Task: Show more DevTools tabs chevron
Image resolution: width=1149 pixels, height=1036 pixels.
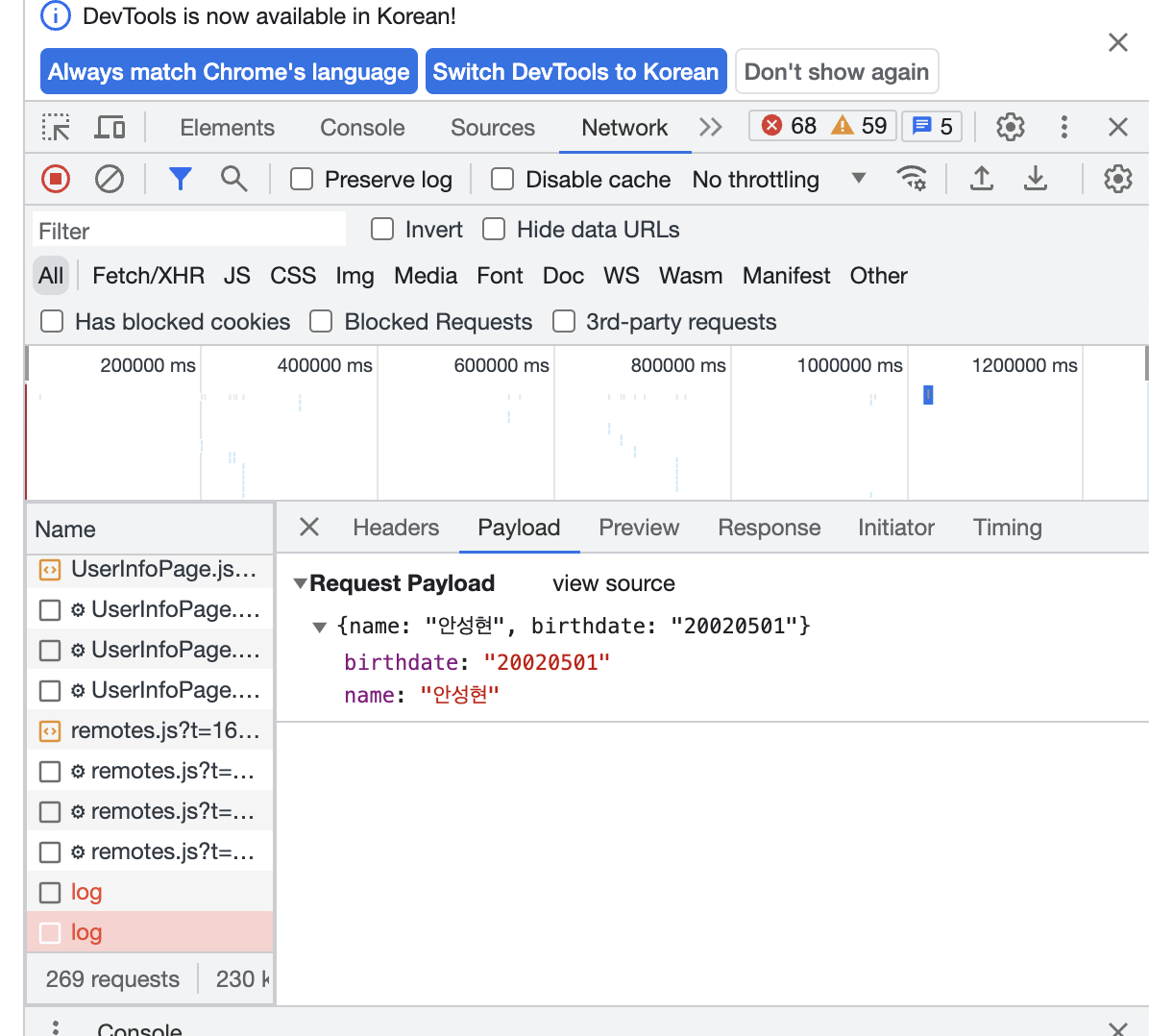Action: click(710, 128)
